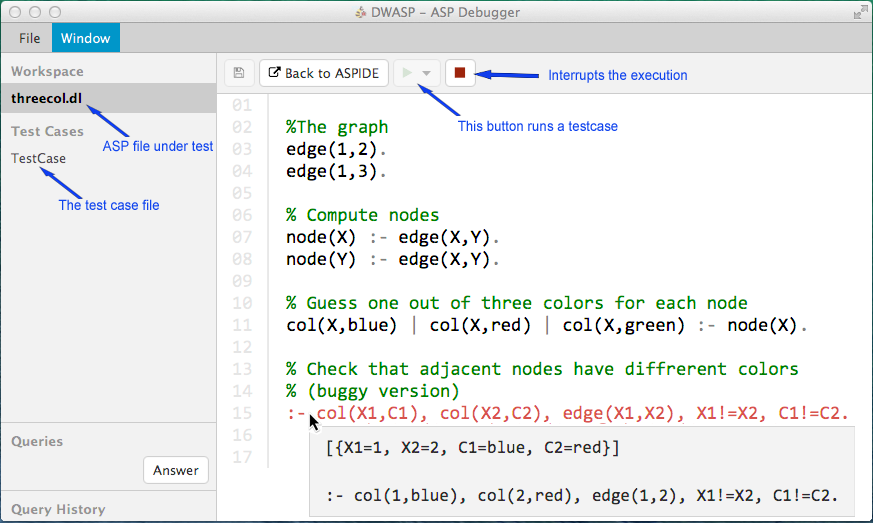Select TestCase under Test Cases
Screen dimensions: 873x523
(38, 158)
